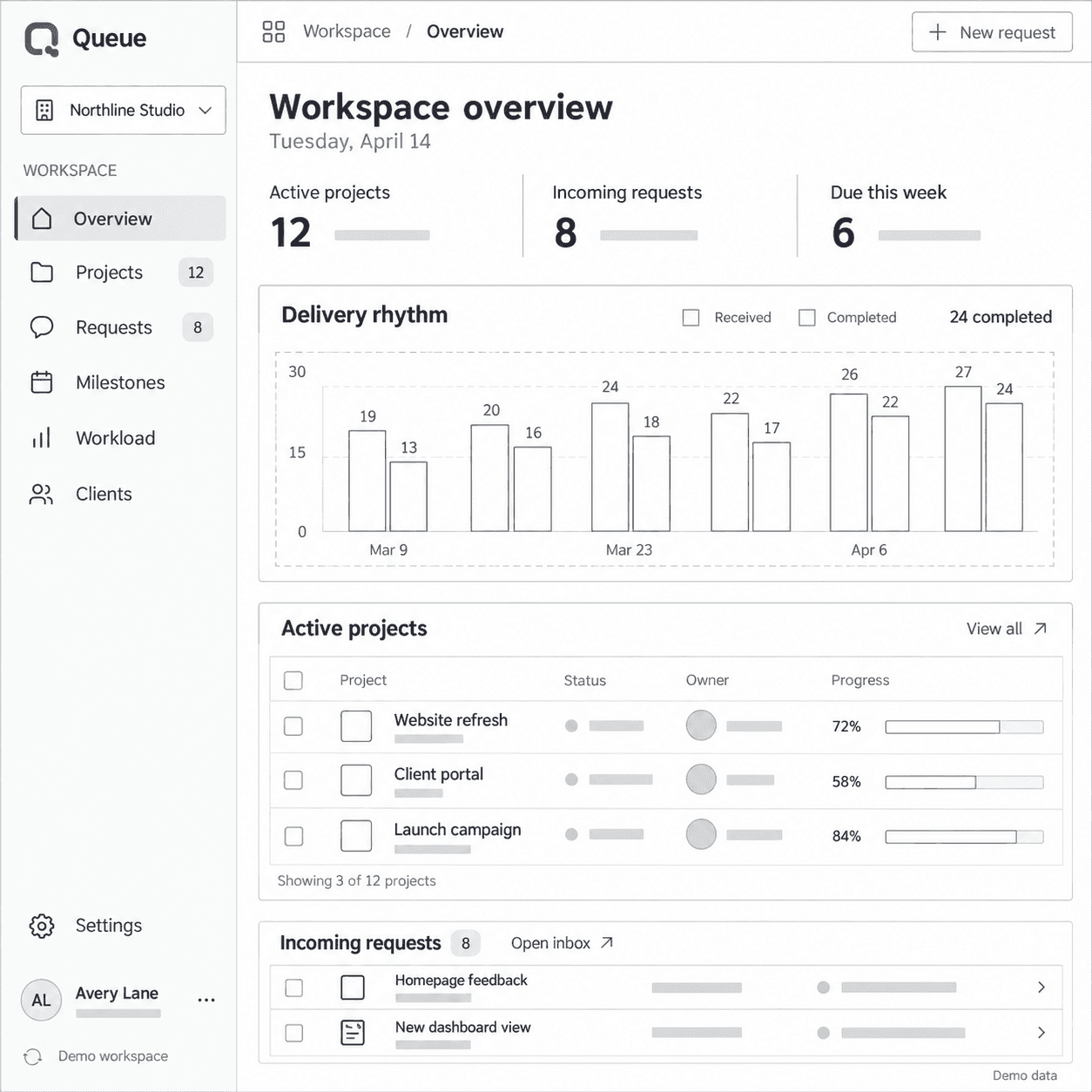Click the New request button

click(992, 32)
